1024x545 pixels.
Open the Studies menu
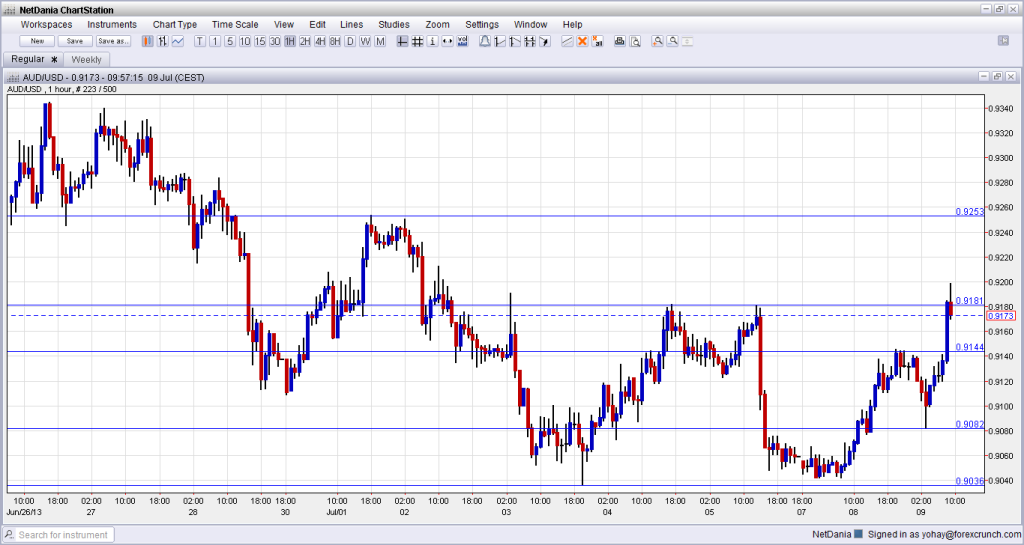[x=393, y=24]
